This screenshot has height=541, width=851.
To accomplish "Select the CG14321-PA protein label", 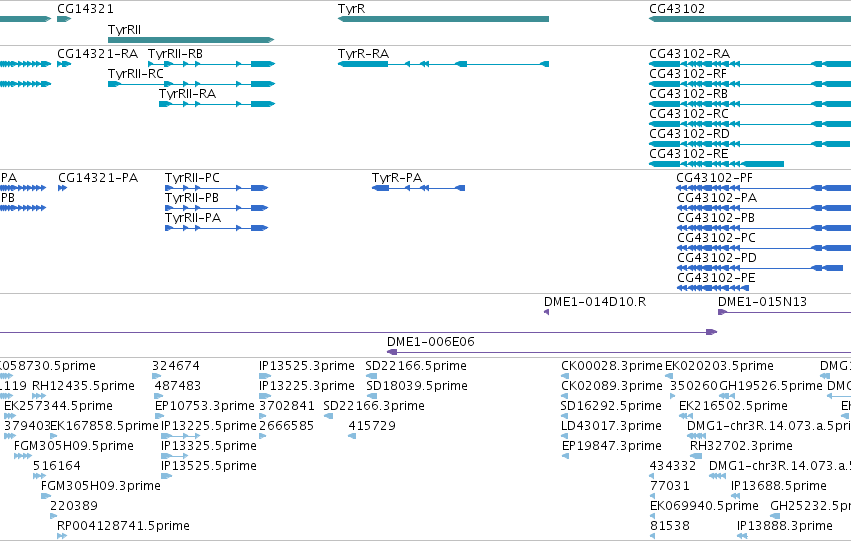I will pos(98,178).
